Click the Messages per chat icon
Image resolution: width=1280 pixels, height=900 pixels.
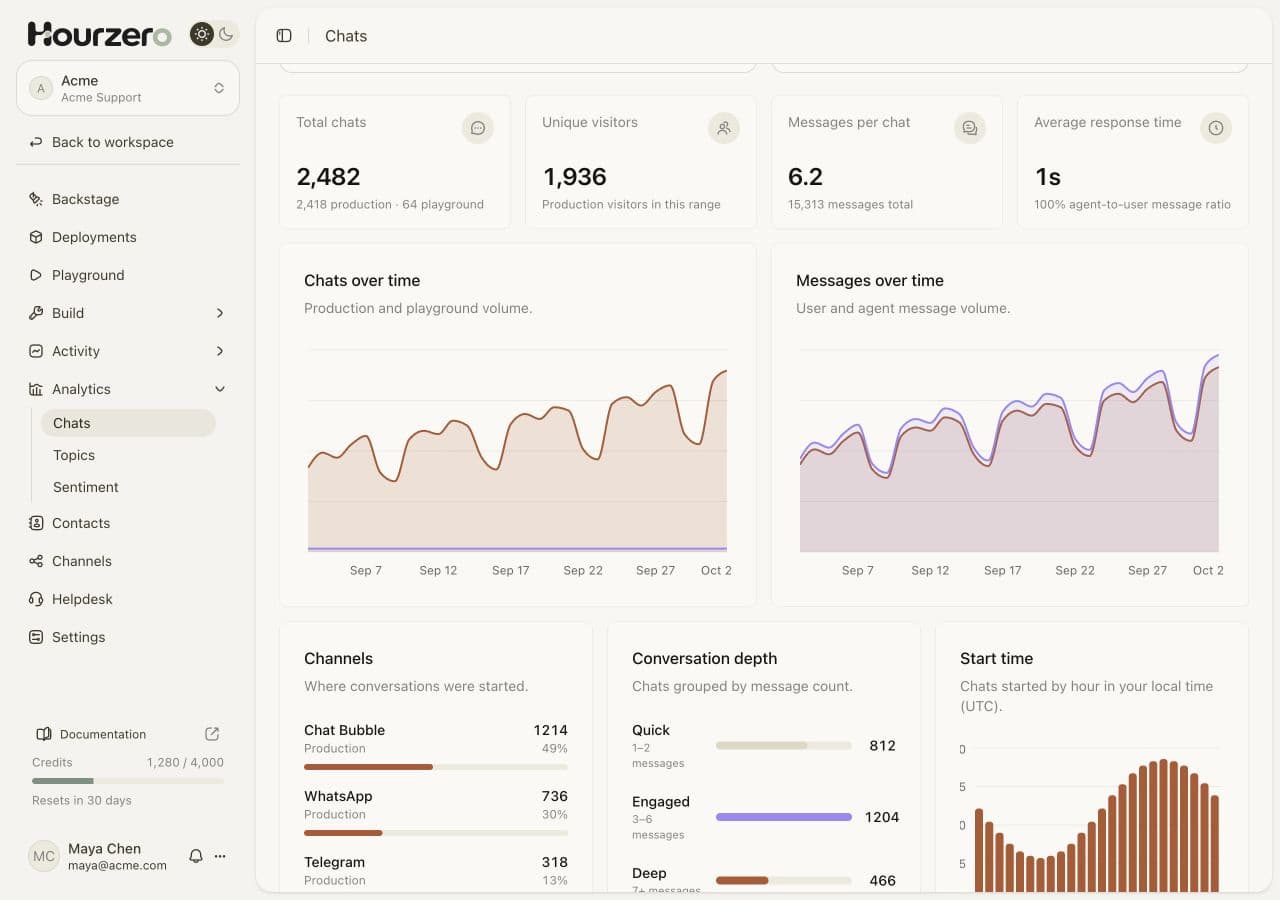point(970,128)
